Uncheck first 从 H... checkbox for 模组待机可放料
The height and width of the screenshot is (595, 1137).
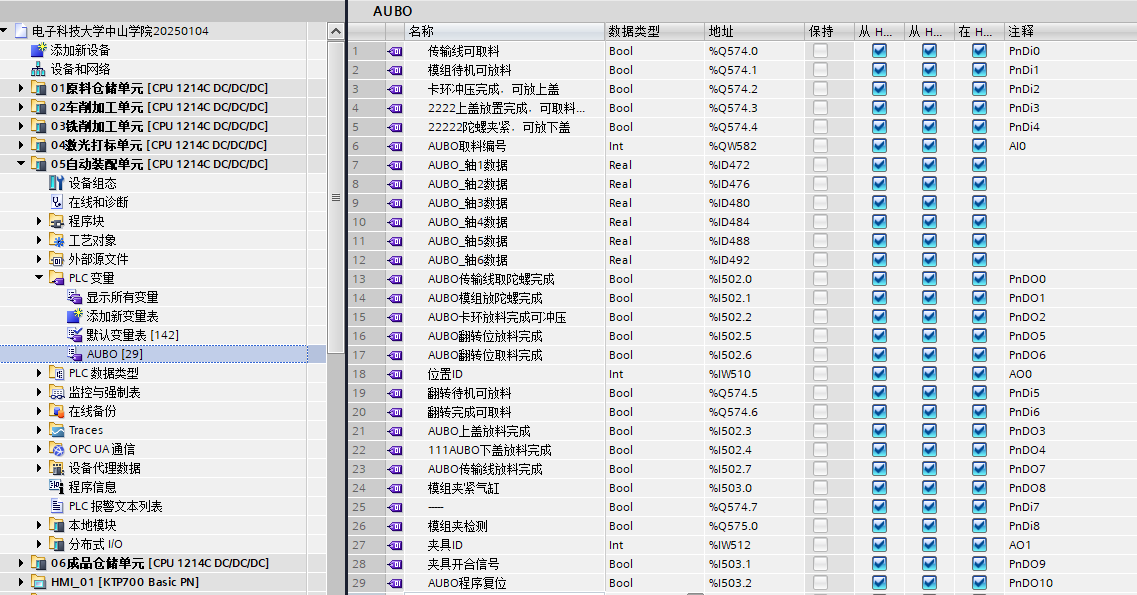click(x=880, y=70)
